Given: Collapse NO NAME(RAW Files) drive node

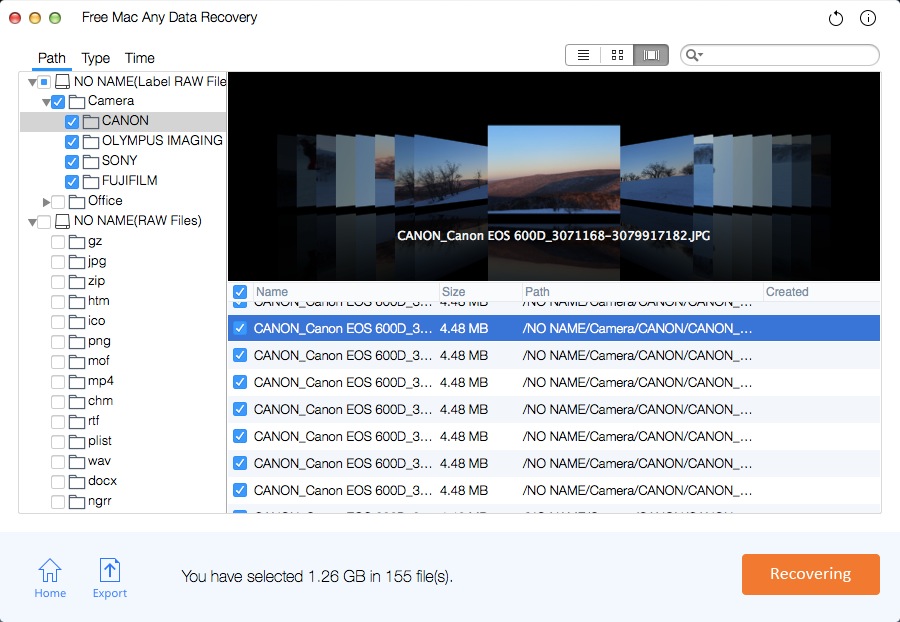Looking at the screenshot, I should coord(33,221).
